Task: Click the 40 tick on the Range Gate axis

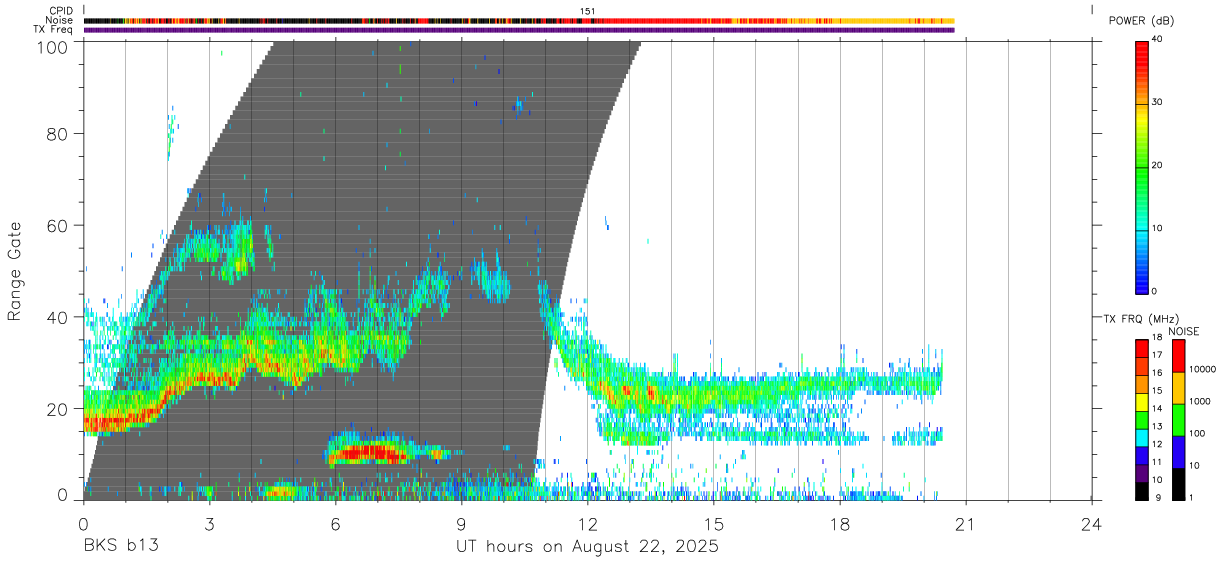Action: tap(57, 316)
